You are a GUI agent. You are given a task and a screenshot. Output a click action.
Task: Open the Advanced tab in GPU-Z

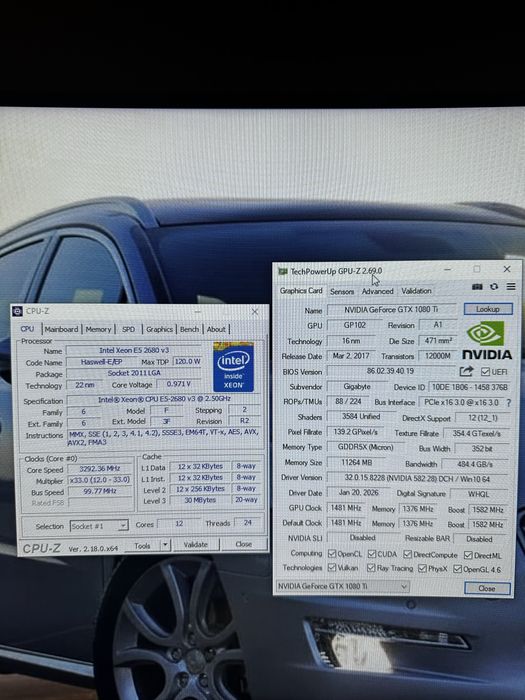tap(378, 292)
